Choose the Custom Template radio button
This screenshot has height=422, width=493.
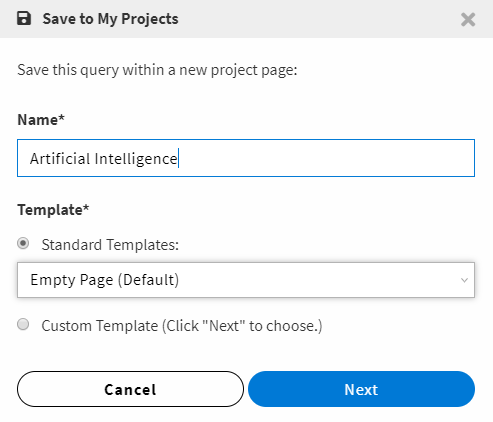[x=23, y=324]
